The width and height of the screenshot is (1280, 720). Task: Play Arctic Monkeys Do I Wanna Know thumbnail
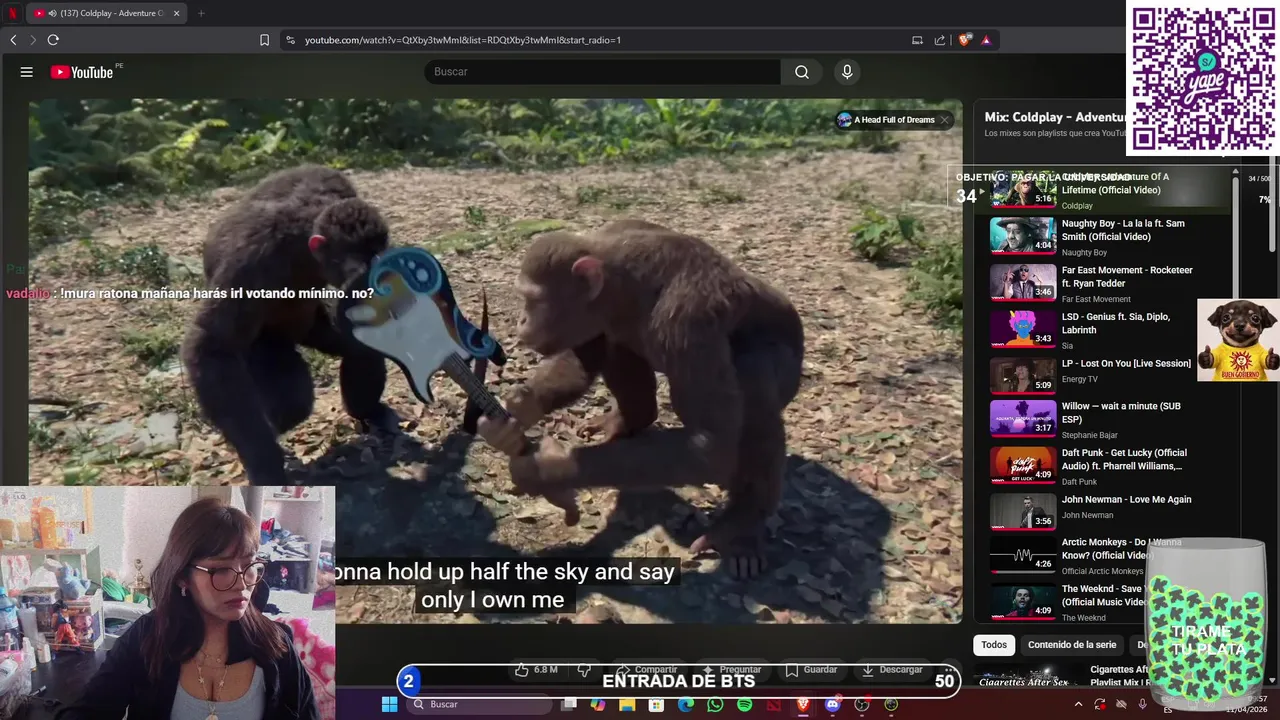coord(1022,554)
